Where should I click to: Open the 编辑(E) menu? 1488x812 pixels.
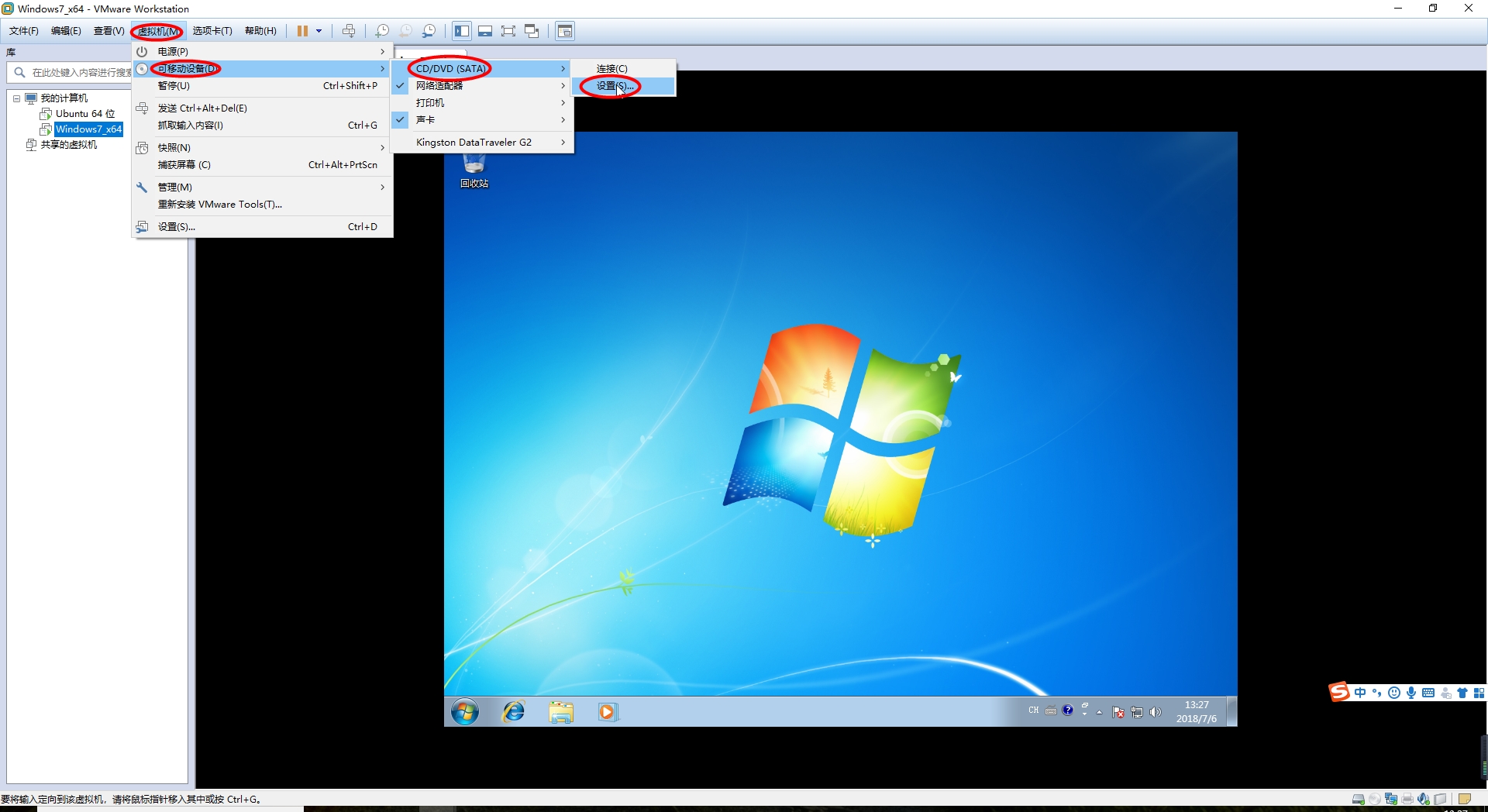[x=66, y=31]
